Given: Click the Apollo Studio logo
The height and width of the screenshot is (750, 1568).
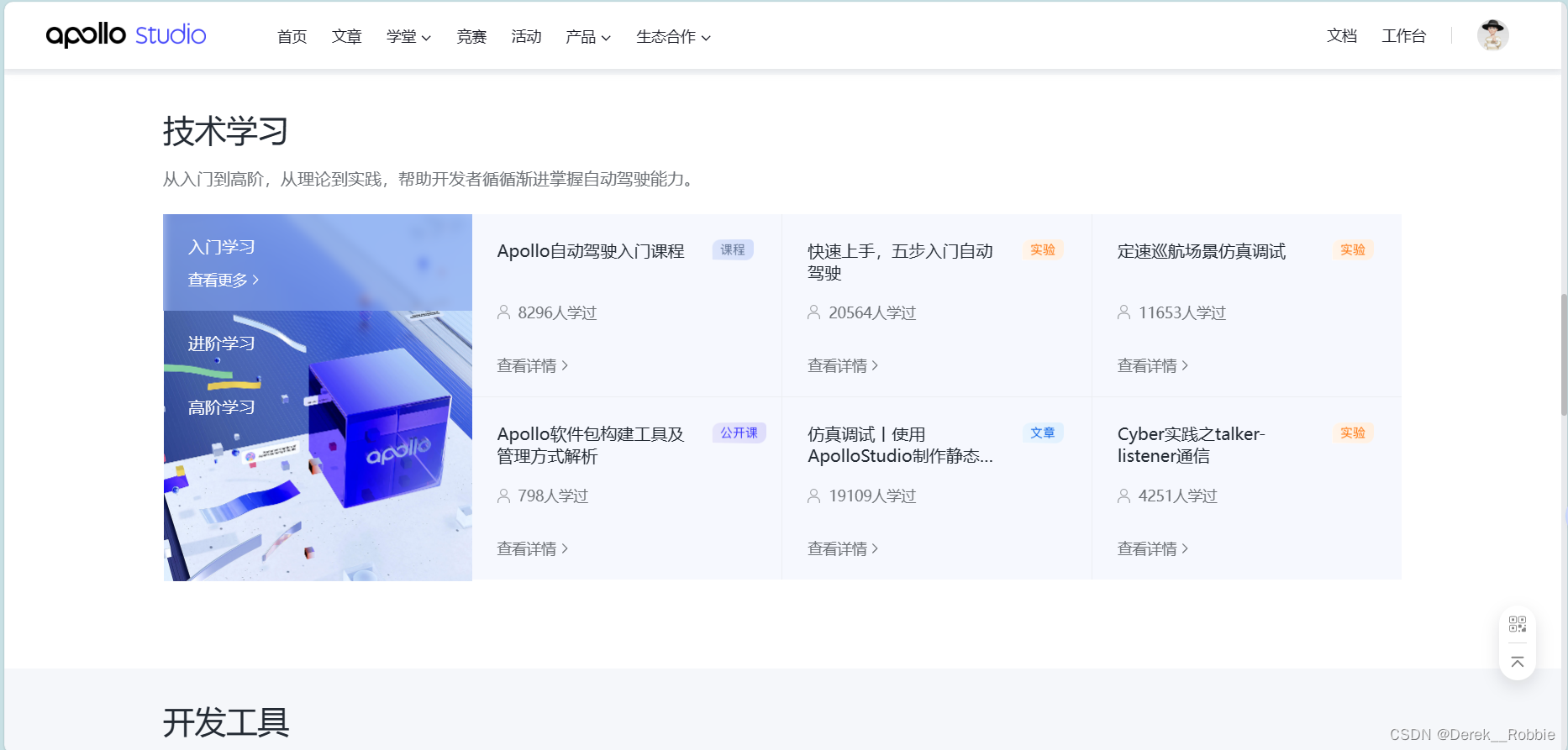Looking at the screenshot, I should [126, 35].
